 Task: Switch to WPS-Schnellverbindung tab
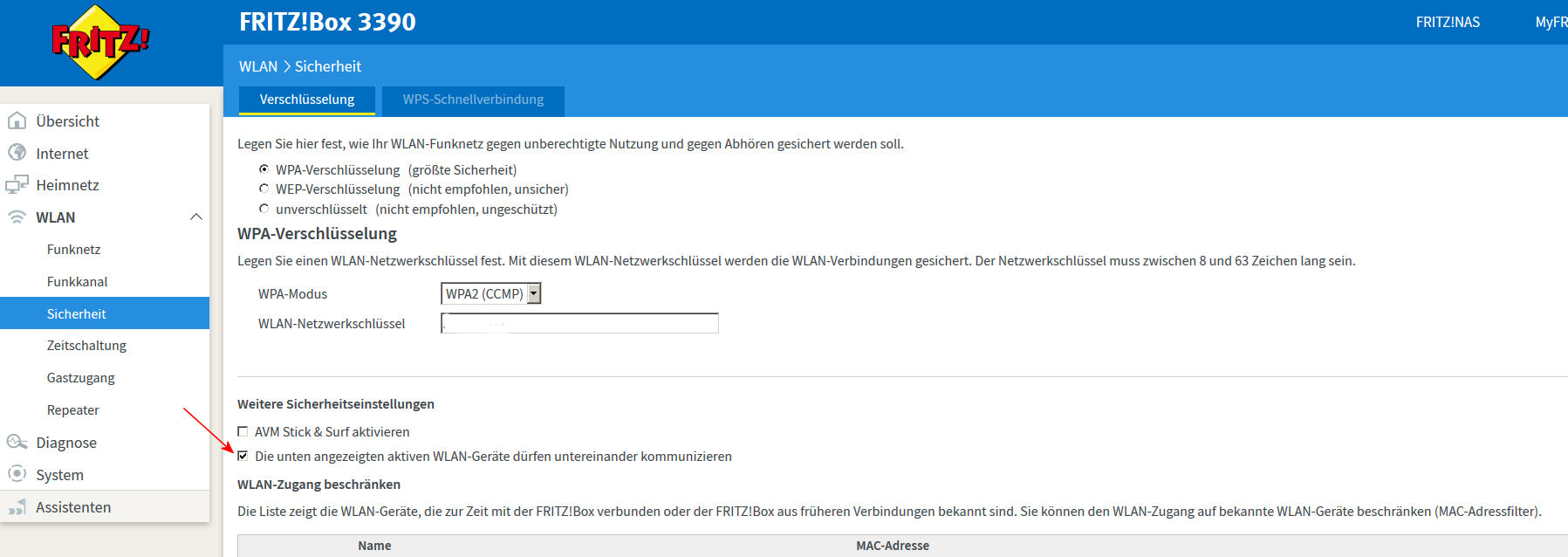coord(473,100)
